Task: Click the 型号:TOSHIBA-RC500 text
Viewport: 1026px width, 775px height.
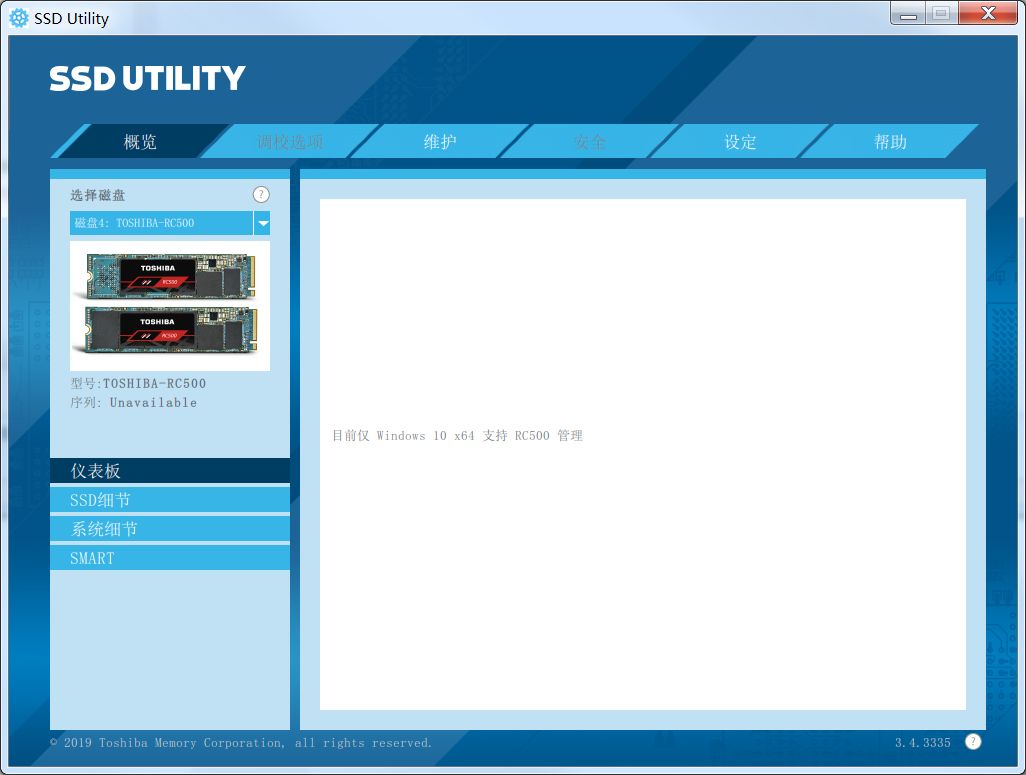Action: pos(138,384)
